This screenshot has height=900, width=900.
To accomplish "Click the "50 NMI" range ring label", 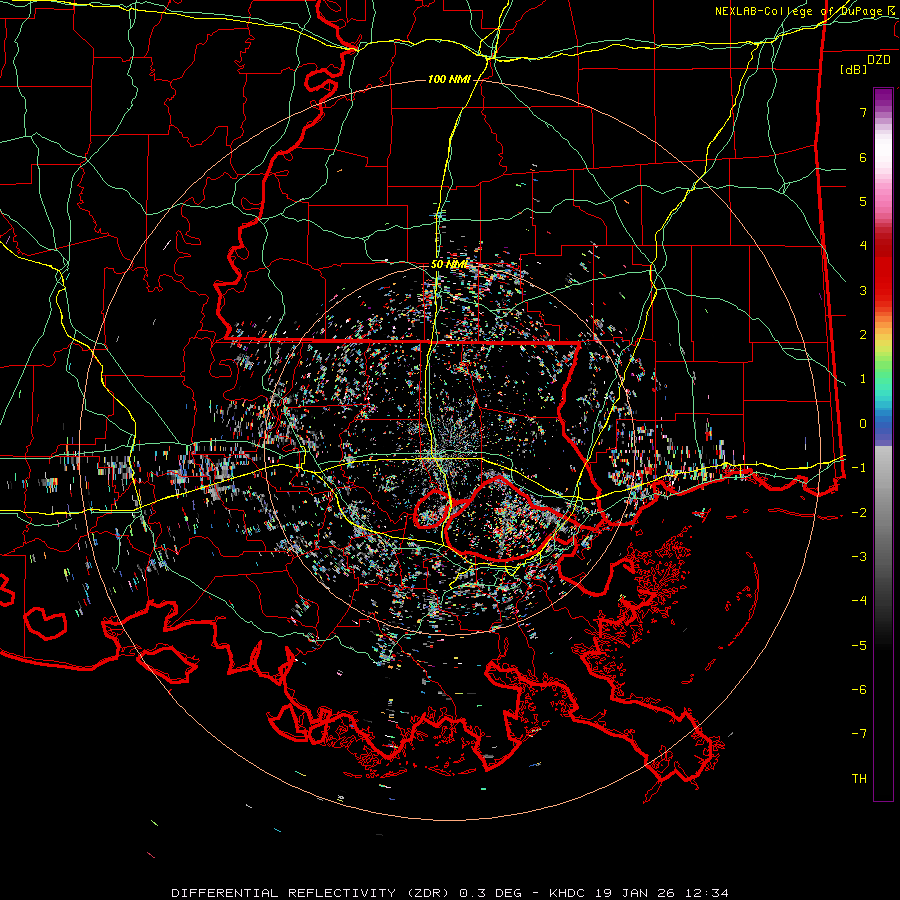I will click(x=449, y=265).
